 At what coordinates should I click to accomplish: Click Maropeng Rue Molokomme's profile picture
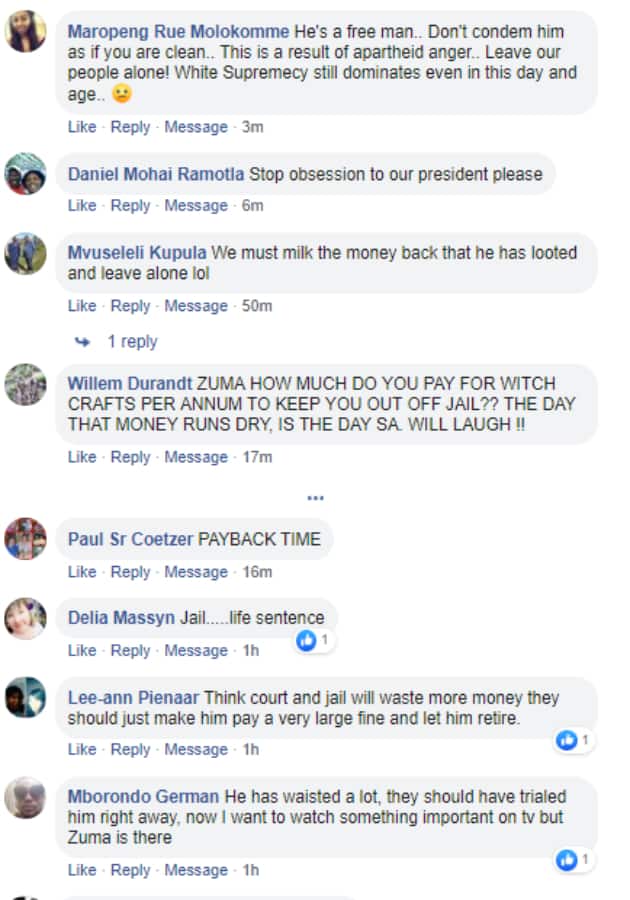[x=25, y=31]
